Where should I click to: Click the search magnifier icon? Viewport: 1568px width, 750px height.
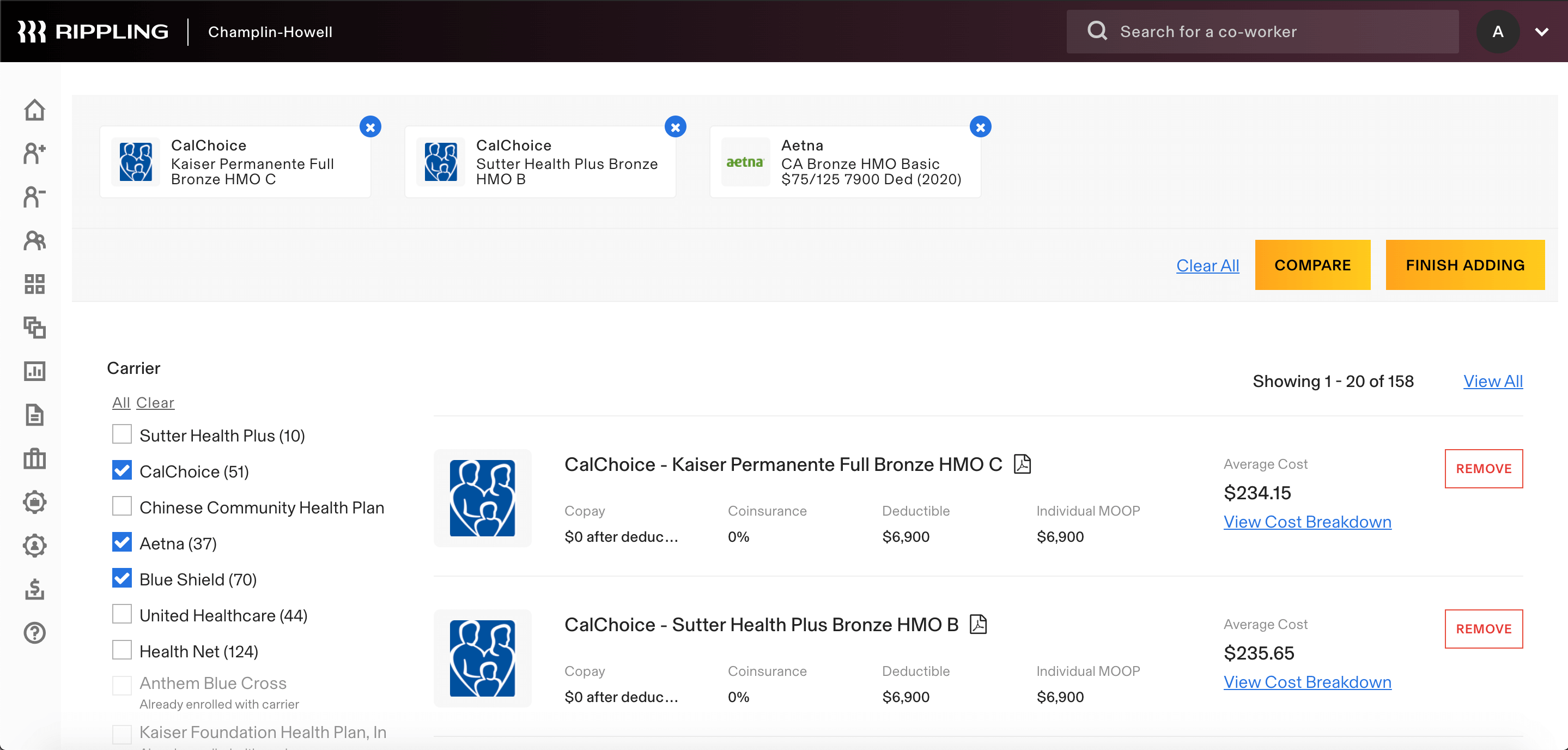pos(1097,31)
